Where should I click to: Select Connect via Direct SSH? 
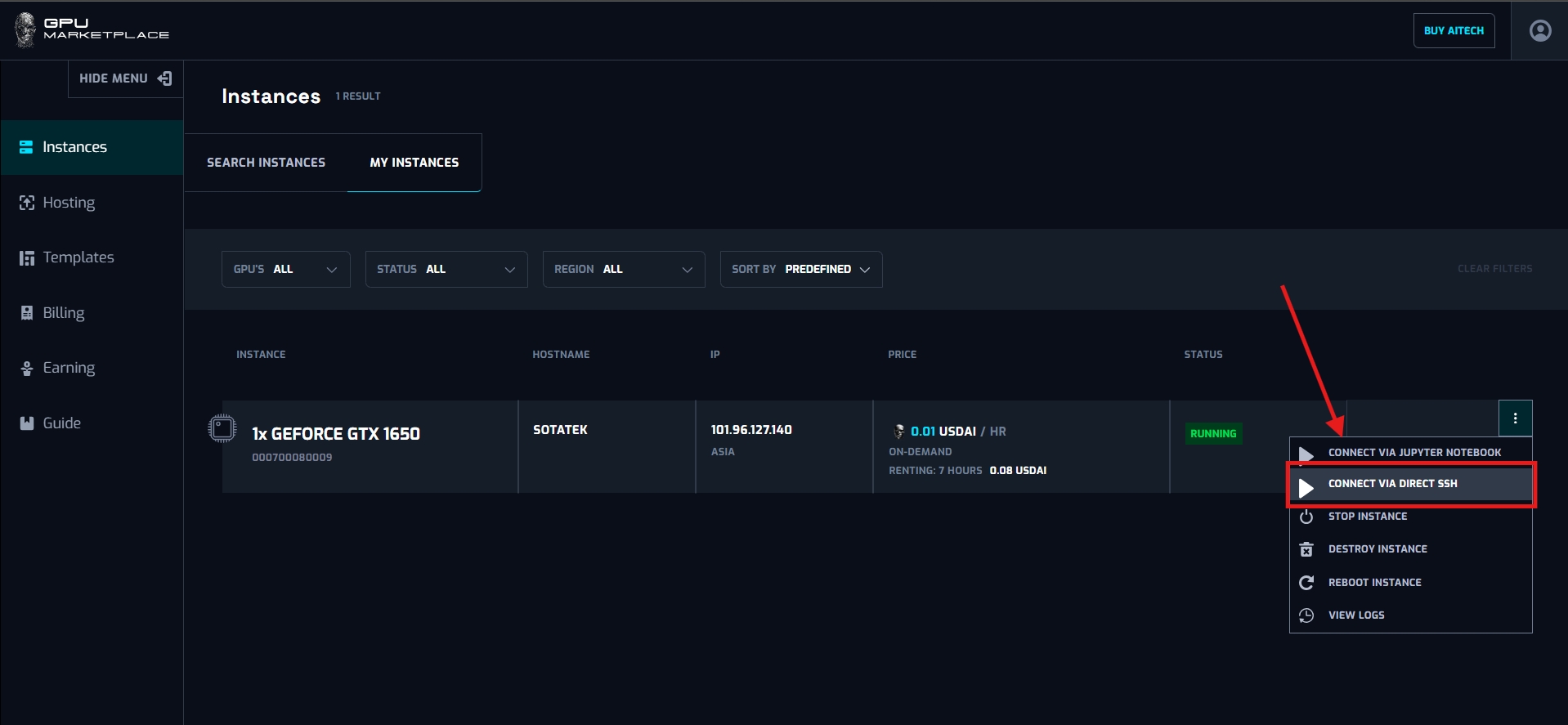point(1392,484)
